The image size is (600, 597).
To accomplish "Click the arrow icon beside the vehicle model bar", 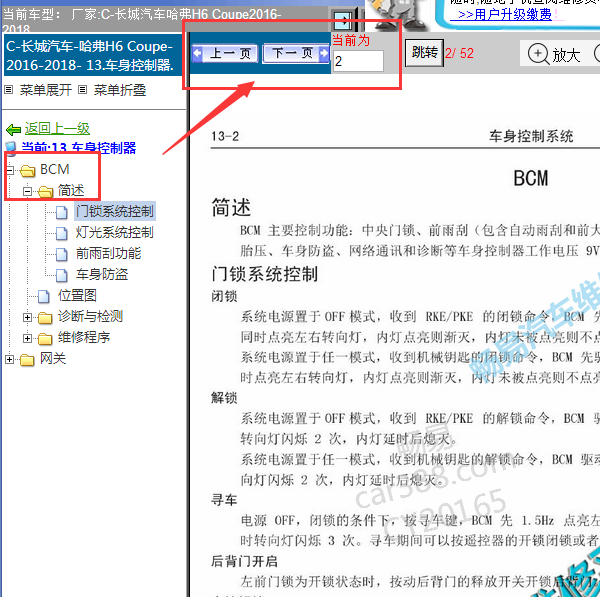I will [x=342, y=21].
